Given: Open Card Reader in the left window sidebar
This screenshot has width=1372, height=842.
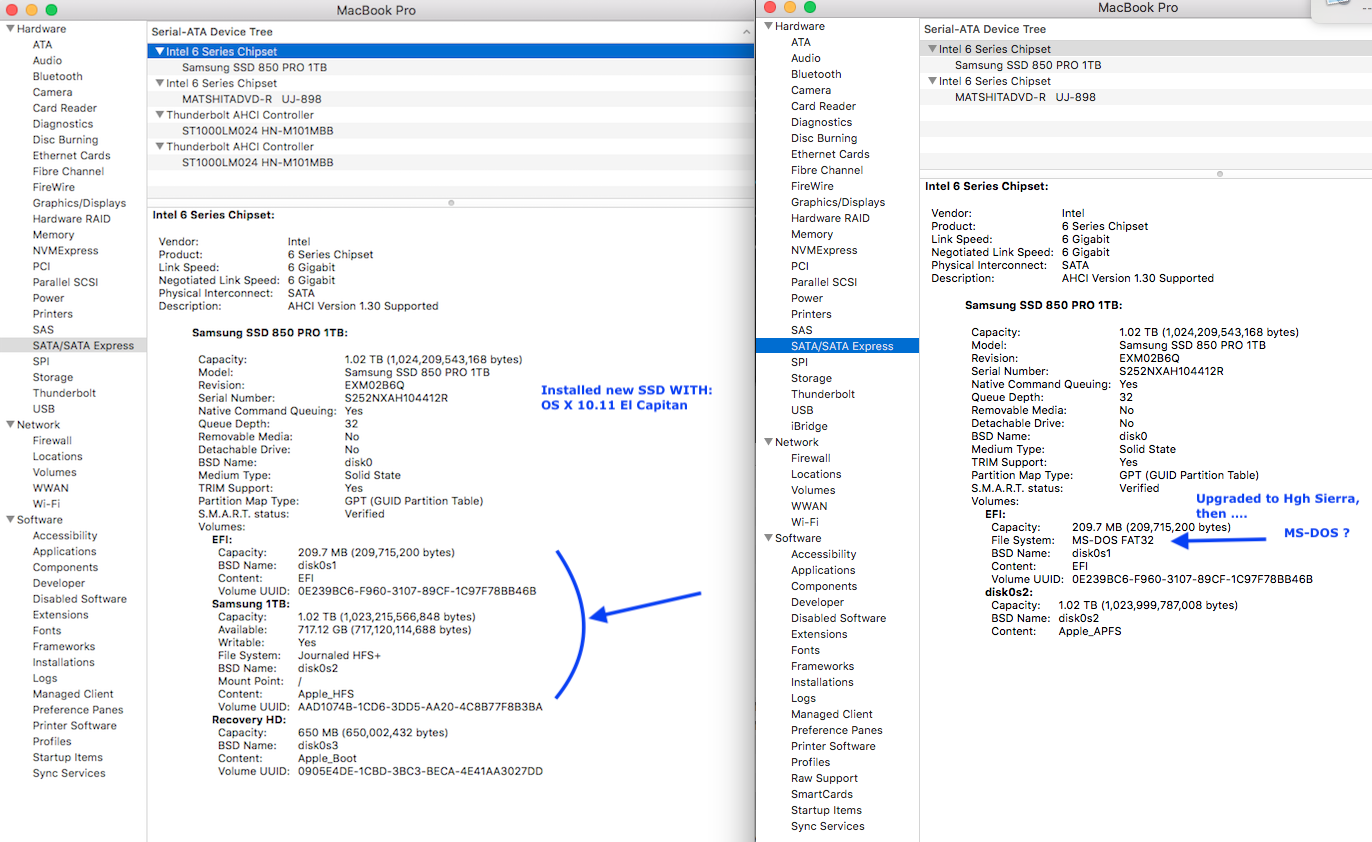Looking at the screenshot, I should pyautogui.click(x=64, y=108).
